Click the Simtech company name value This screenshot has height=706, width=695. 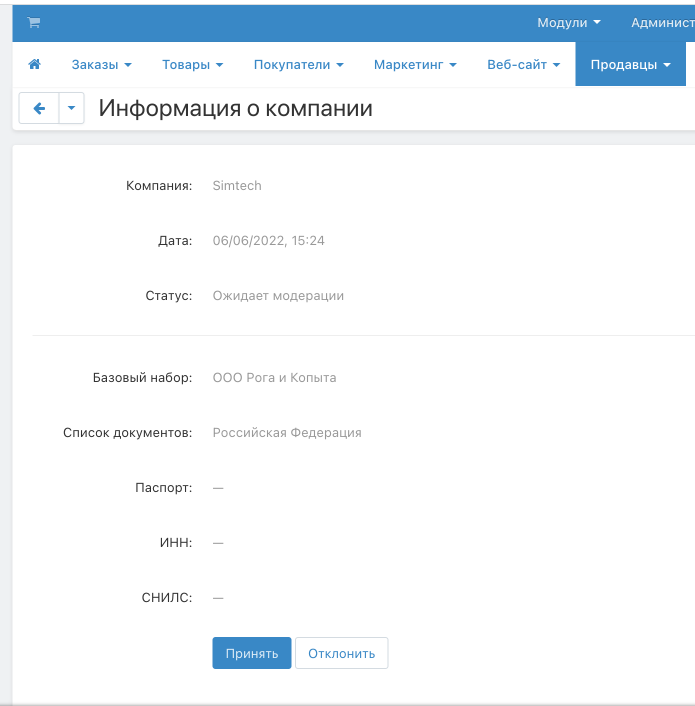click(237, 186)
